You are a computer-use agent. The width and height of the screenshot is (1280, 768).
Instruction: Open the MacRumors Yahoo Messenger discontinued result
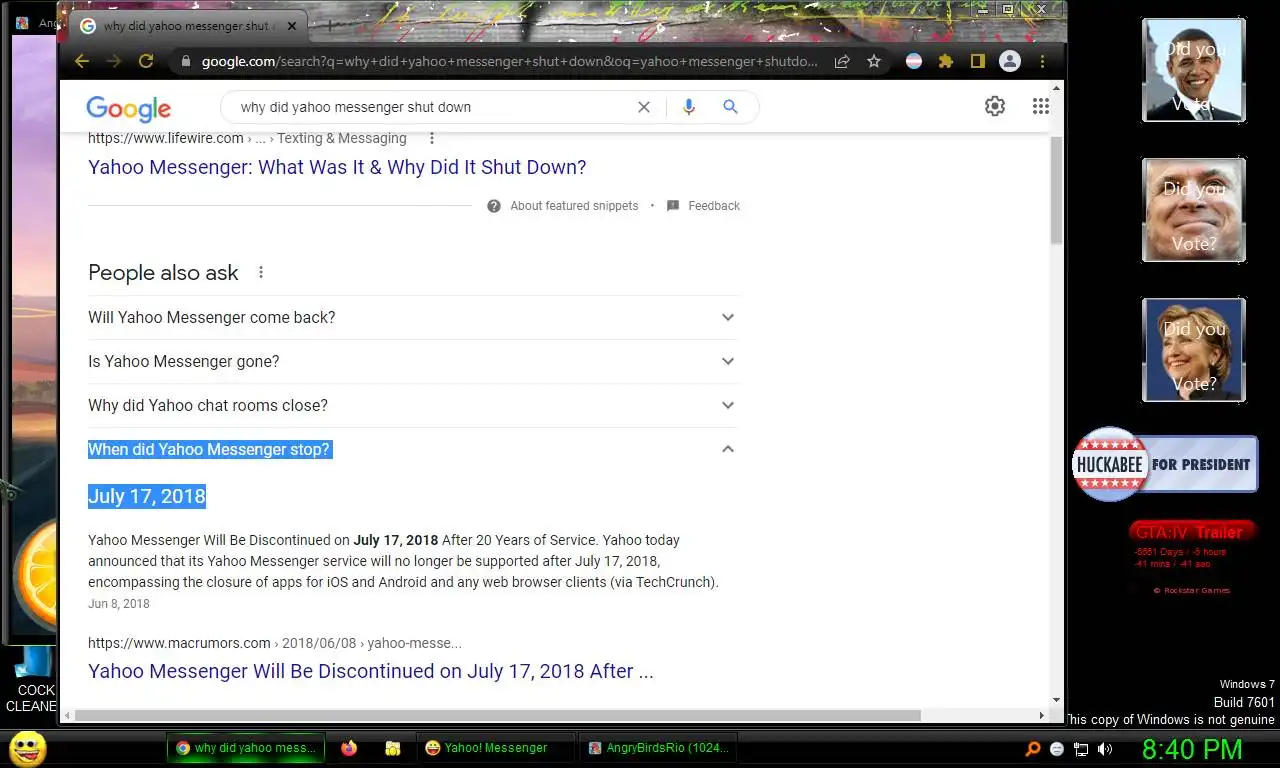click(371, 671)
